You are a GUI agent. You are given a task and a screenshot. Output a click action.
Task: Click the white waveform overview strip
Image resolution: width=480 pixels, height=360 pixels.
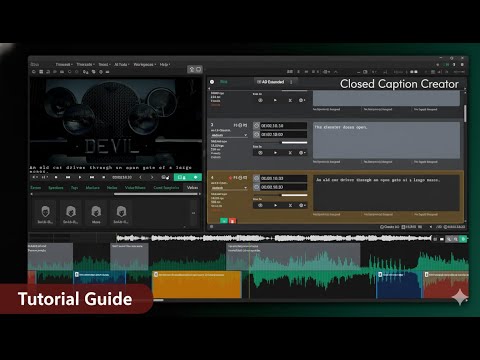274,238
